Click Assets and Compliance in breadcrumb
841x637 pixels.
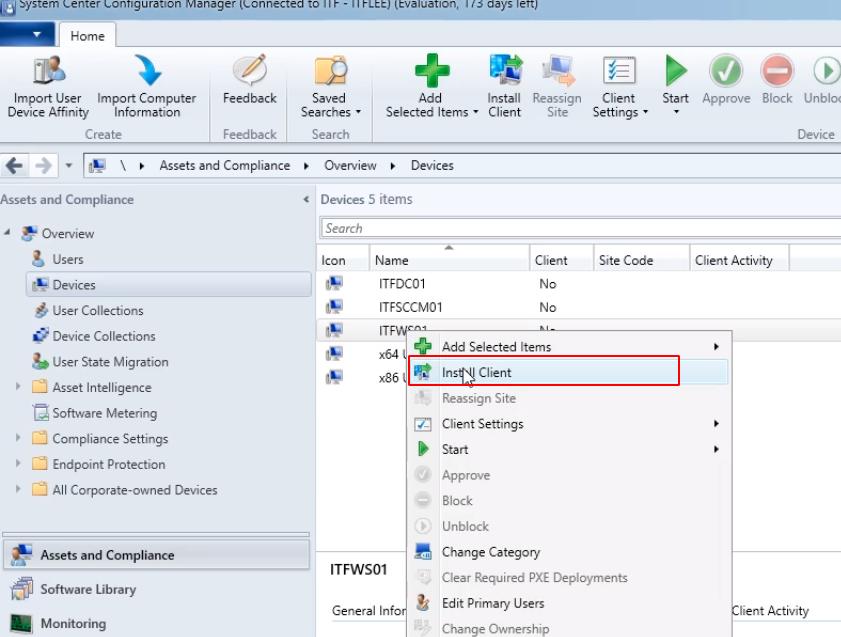pos(225,166)
